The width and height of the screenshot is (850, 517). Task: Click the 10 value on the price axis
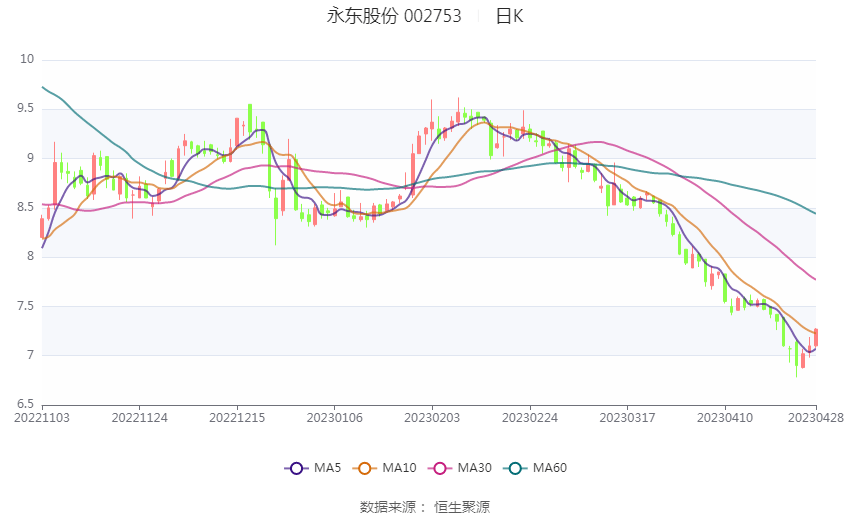click(x=27, y=60)
